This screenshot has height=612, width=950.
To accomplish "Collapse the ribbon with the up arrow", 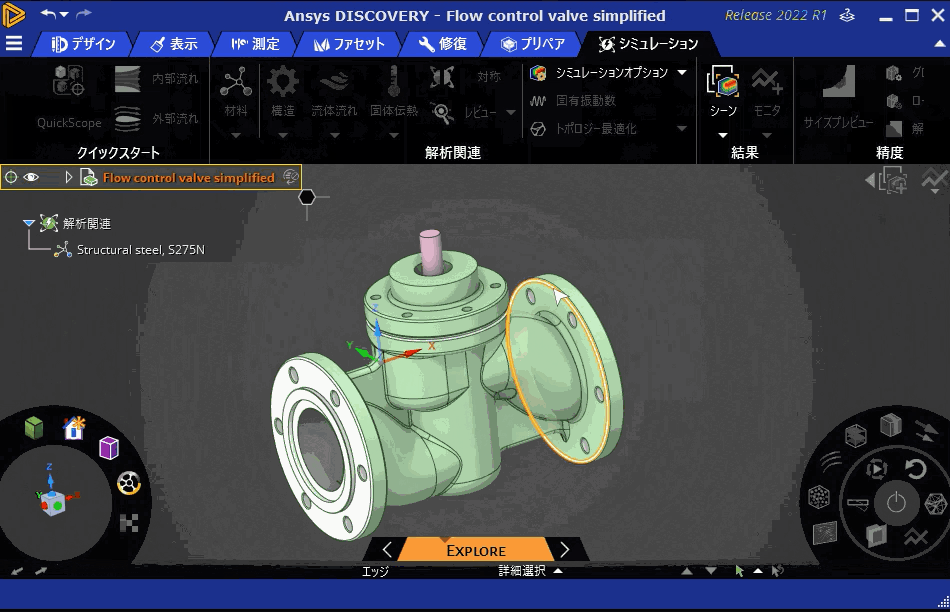I will point(939,44).
